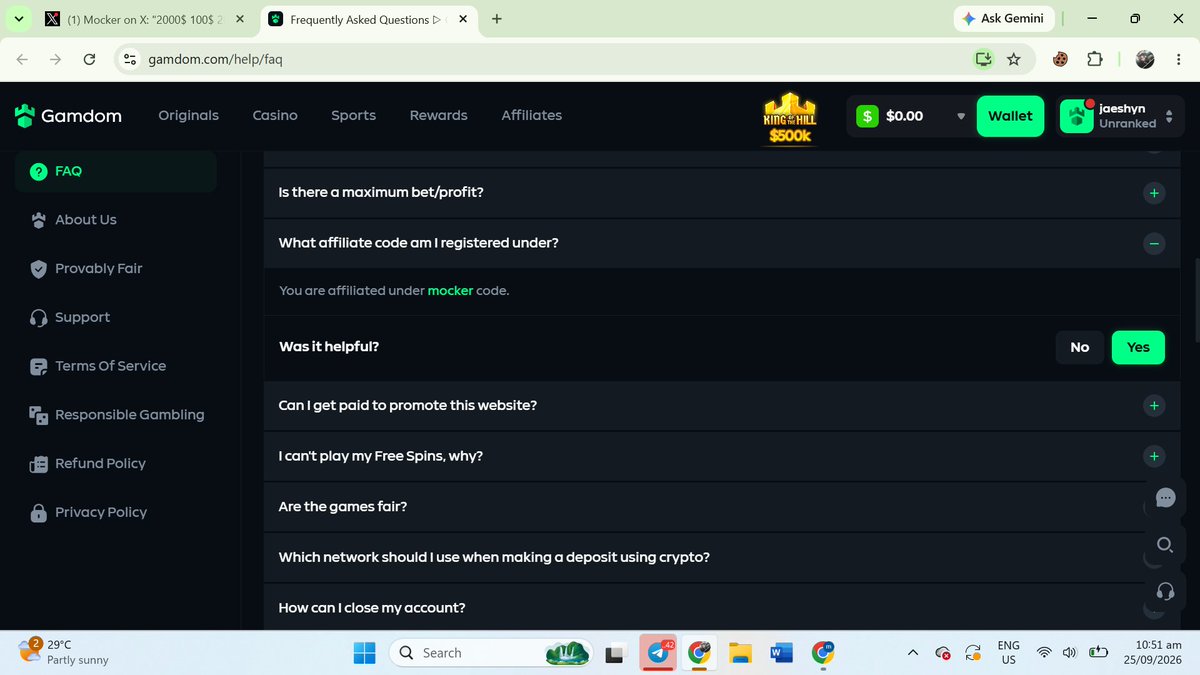Open the live chat bubble icon
This screenshot has width=1200, height=675.
tap(1164, 497)
